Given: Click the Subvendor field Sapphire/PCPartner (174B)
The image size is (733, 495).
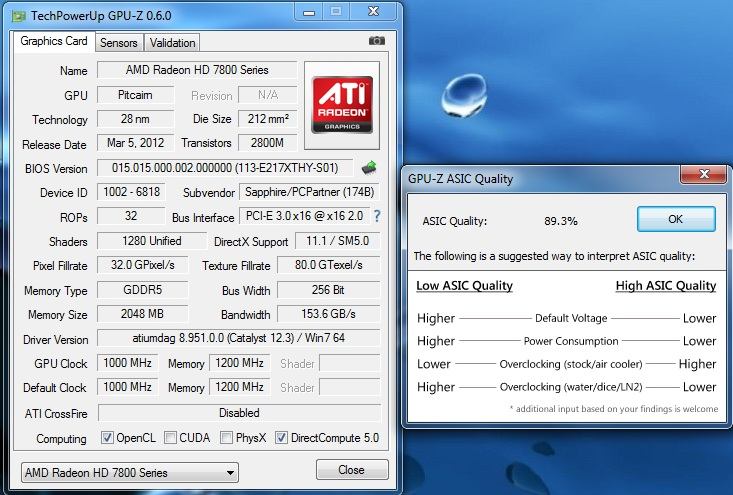Looking at the screenshot, I should (309, 192).
